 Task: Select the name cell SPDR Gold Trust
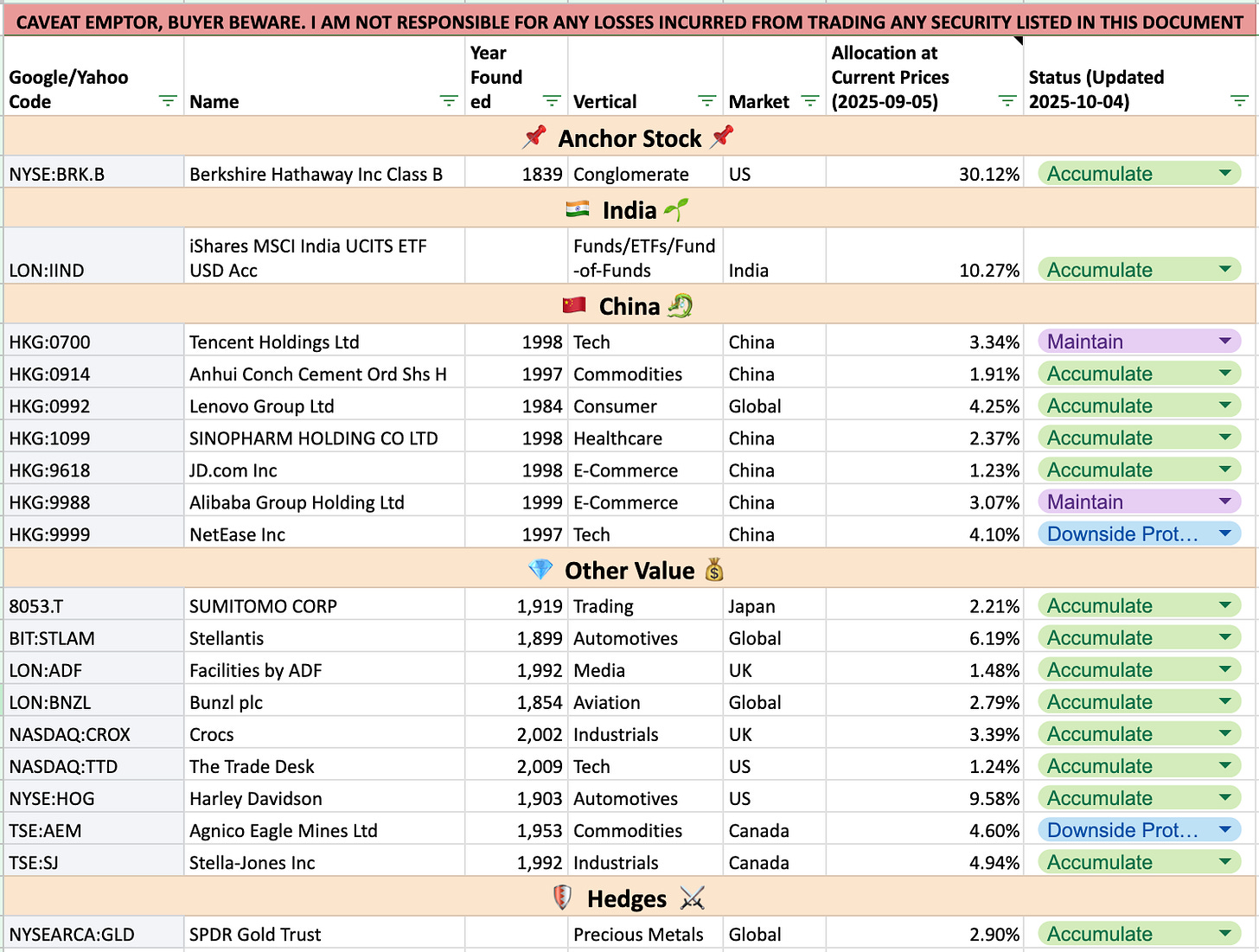click(324, 933)
